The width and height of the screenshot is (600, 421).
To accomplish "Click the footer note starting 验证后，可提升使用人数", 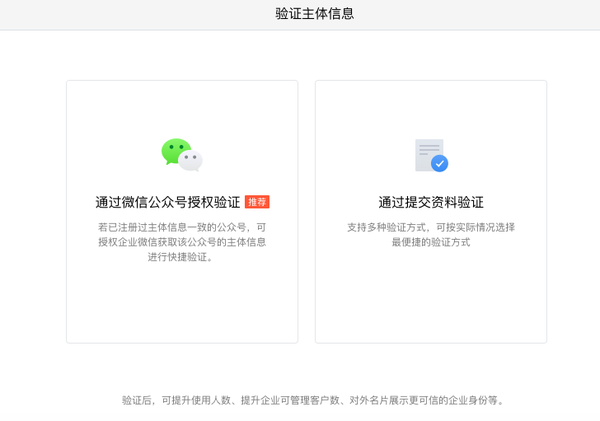I will click(313, 400).
